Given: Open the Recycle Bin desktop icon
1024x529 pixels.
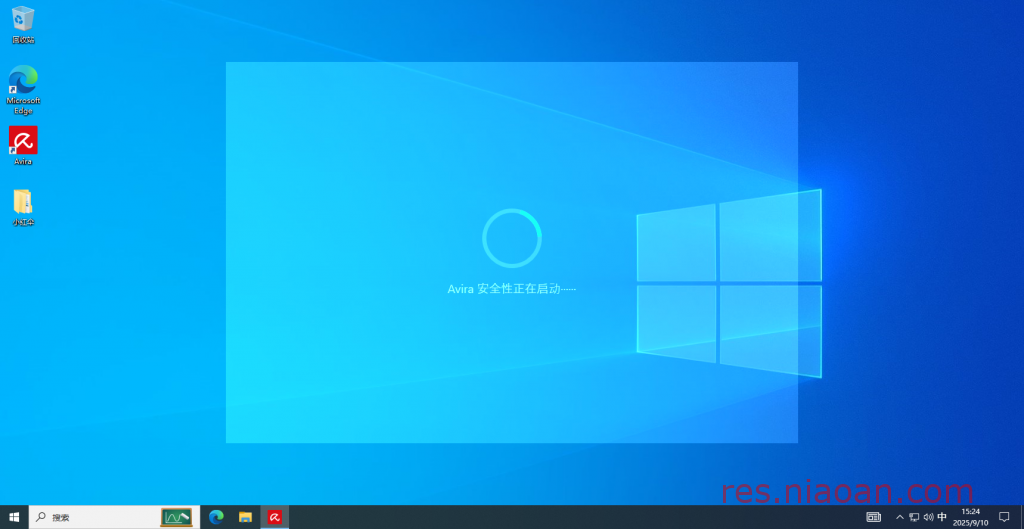Looking at the screenshot, I should coord(23,25).
